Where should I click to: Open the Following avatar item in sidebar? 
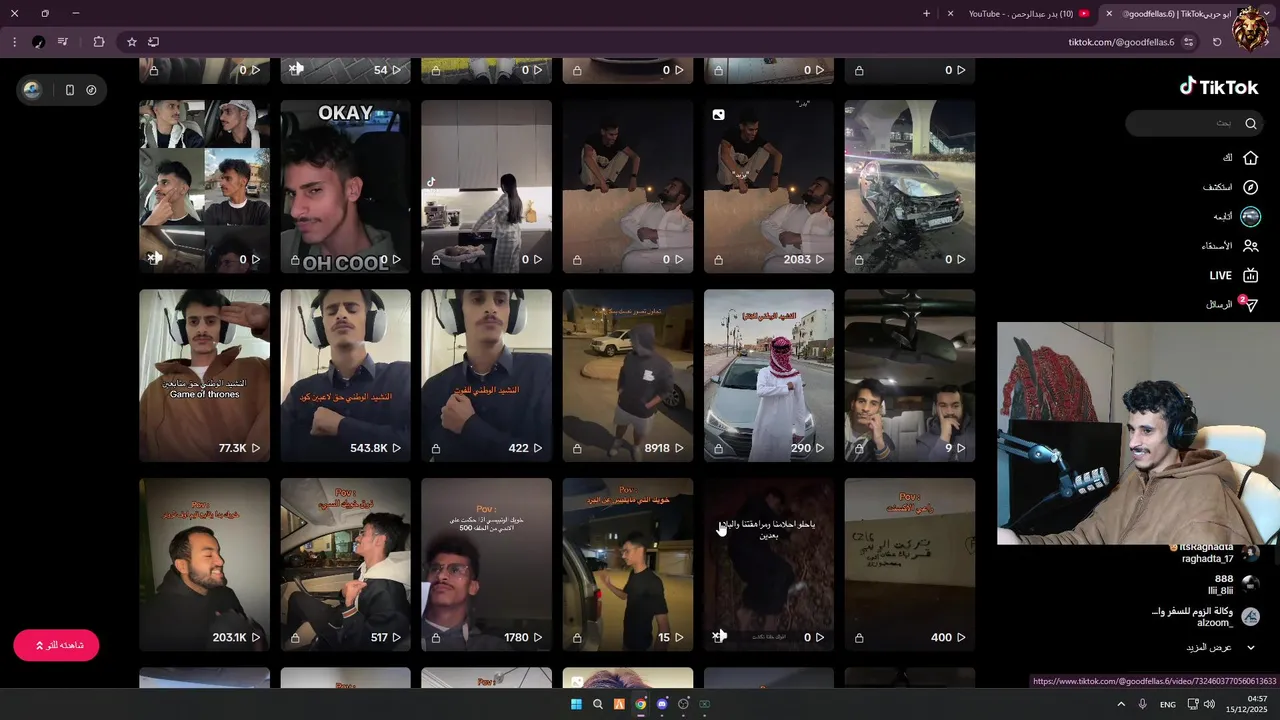click(1250, 216)
